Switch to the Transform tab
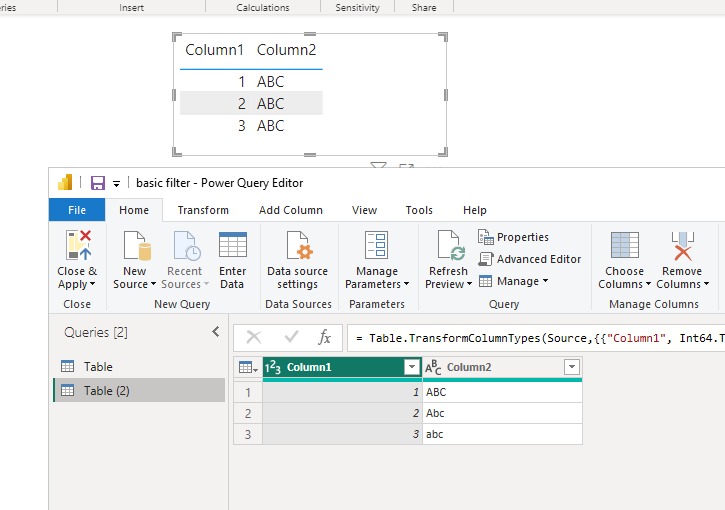Viewport: 725px width, 510px height. (203, 210)
